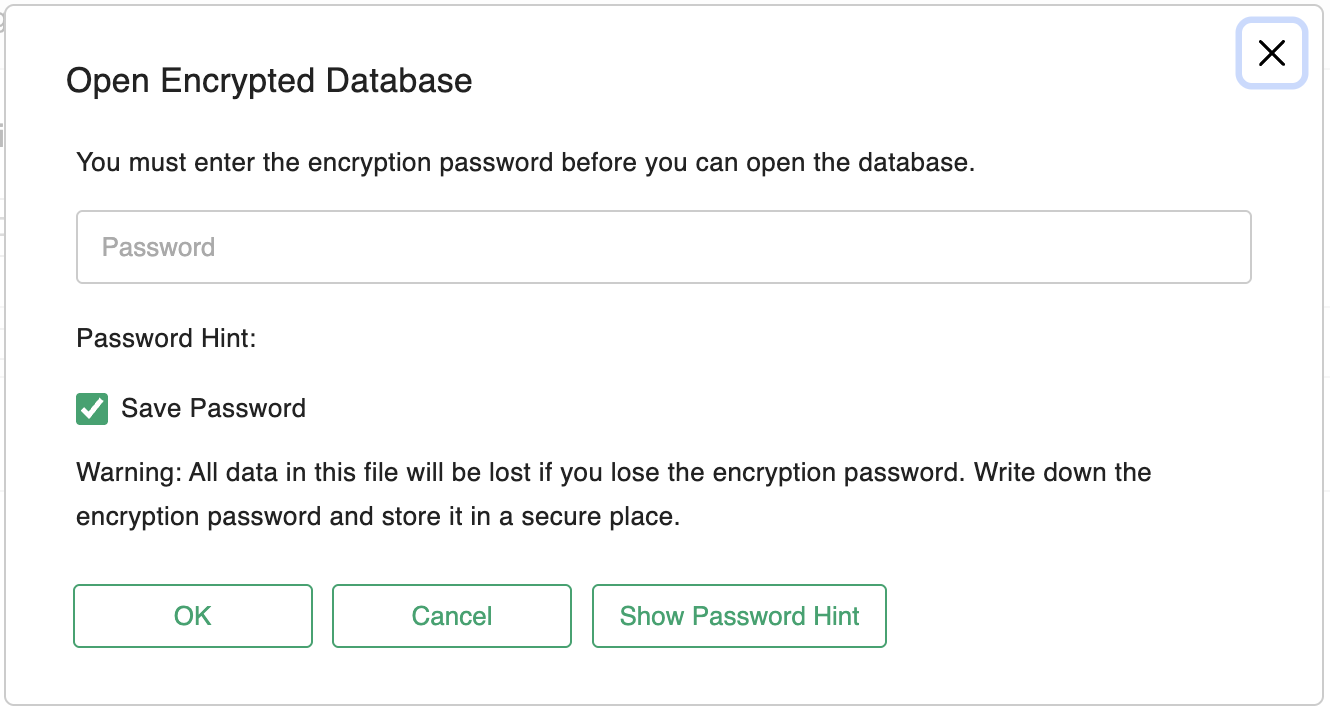Viewport: 1330px width, 712px height.
Task: Click the Open Encrypted Database title
Action: pyautogui.click(x=269, y=81)
